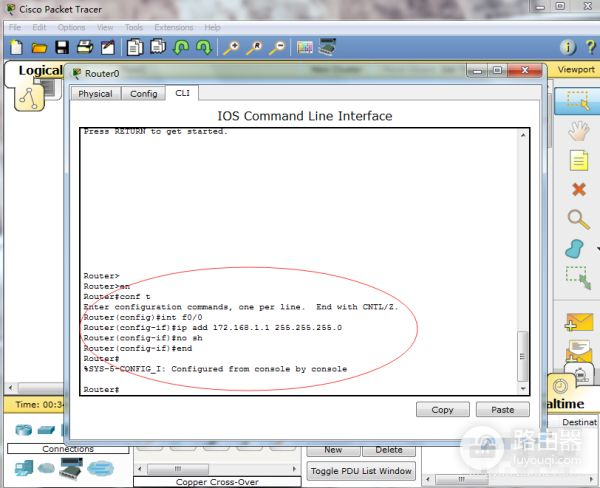Switch to the Physical tab
Viewport: 600px width, 488px height.
[95, 93]
